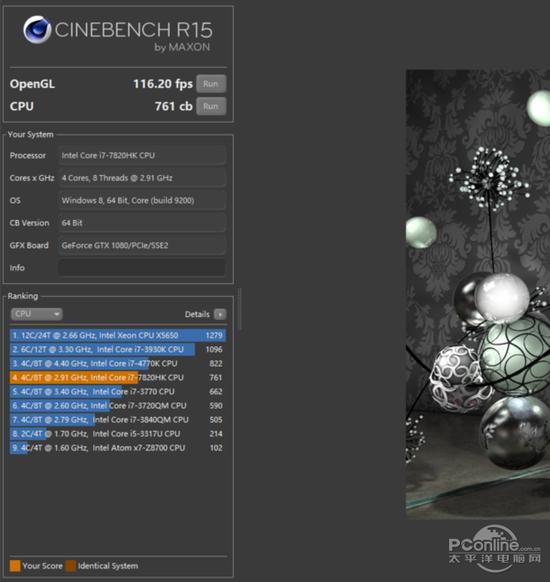
Task: Click the Identical System color swatch
Action: pos(71,566)
